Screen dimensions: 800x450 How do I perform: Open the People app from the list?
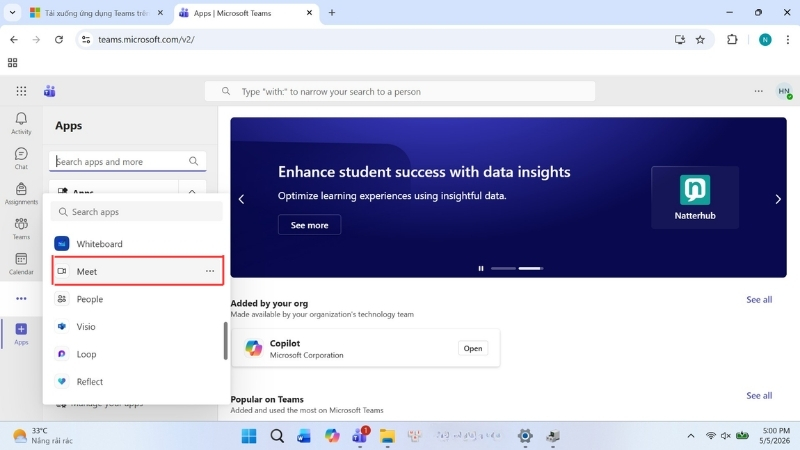click(x=138, y=299)
